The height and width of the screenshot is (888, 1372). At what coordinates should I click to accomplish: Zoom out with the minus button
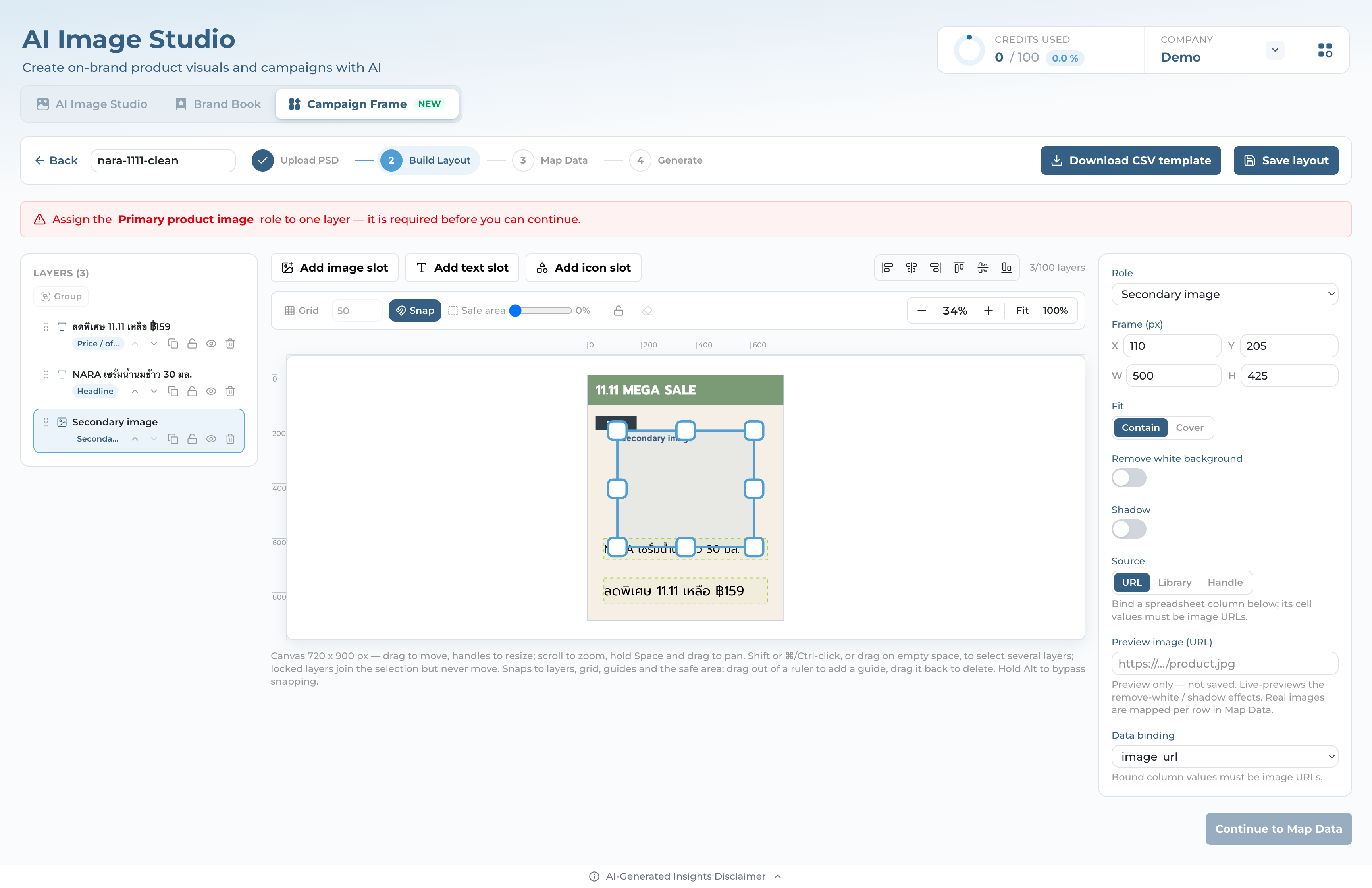921,311
